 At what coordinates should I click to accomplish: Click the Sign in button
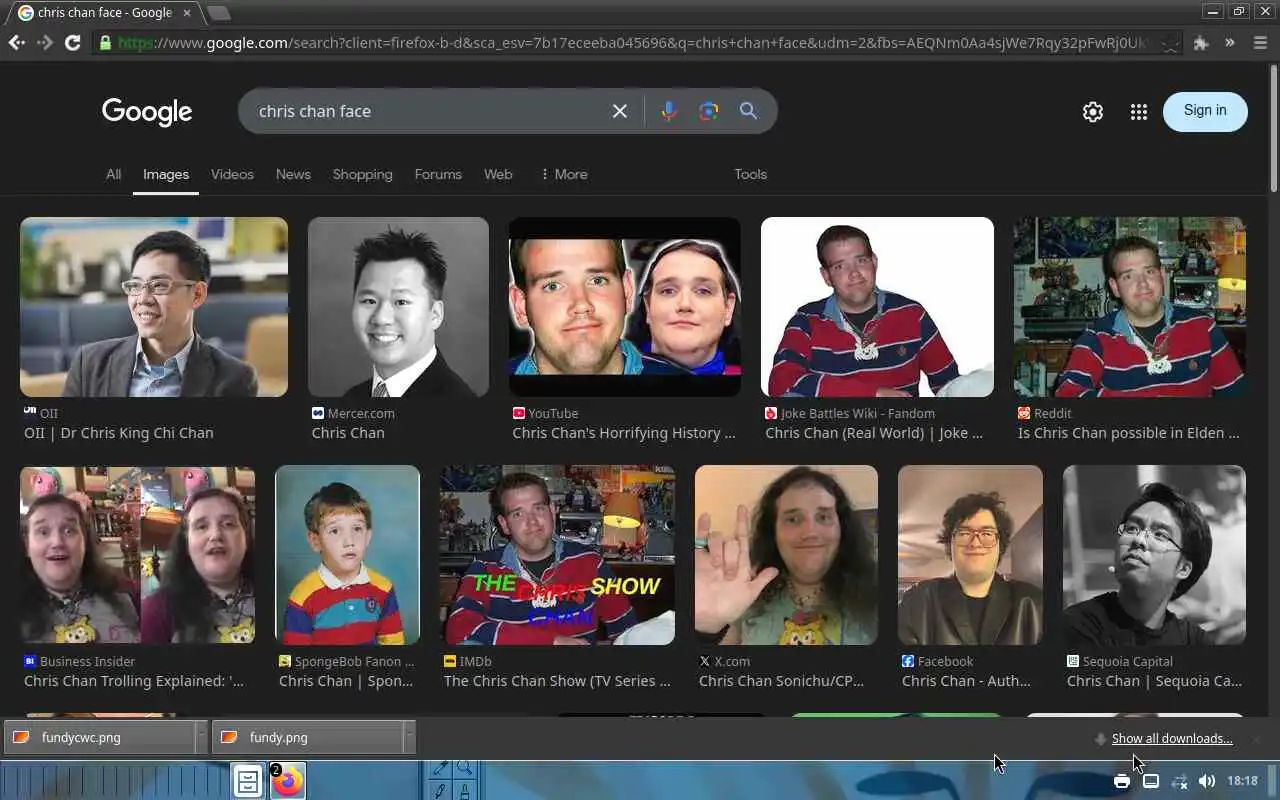[1205, 111]
